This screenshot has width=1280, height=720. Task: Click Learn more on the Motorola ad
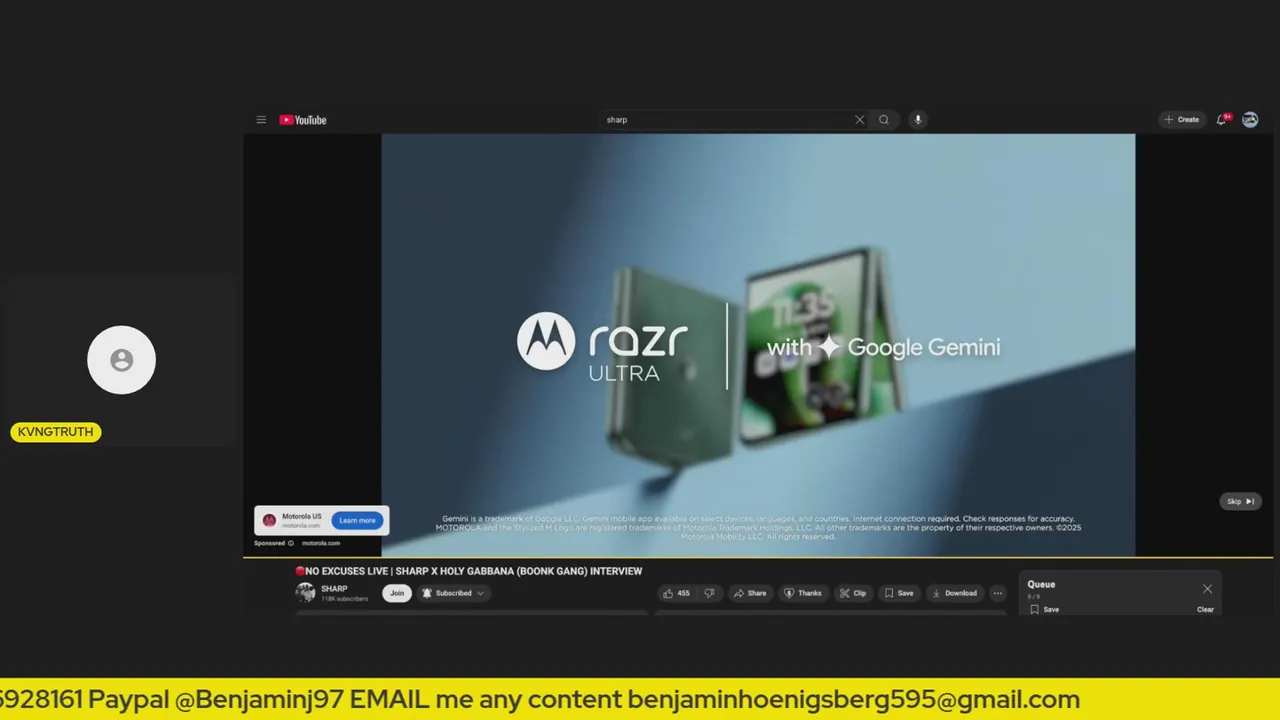pos(357,520)
